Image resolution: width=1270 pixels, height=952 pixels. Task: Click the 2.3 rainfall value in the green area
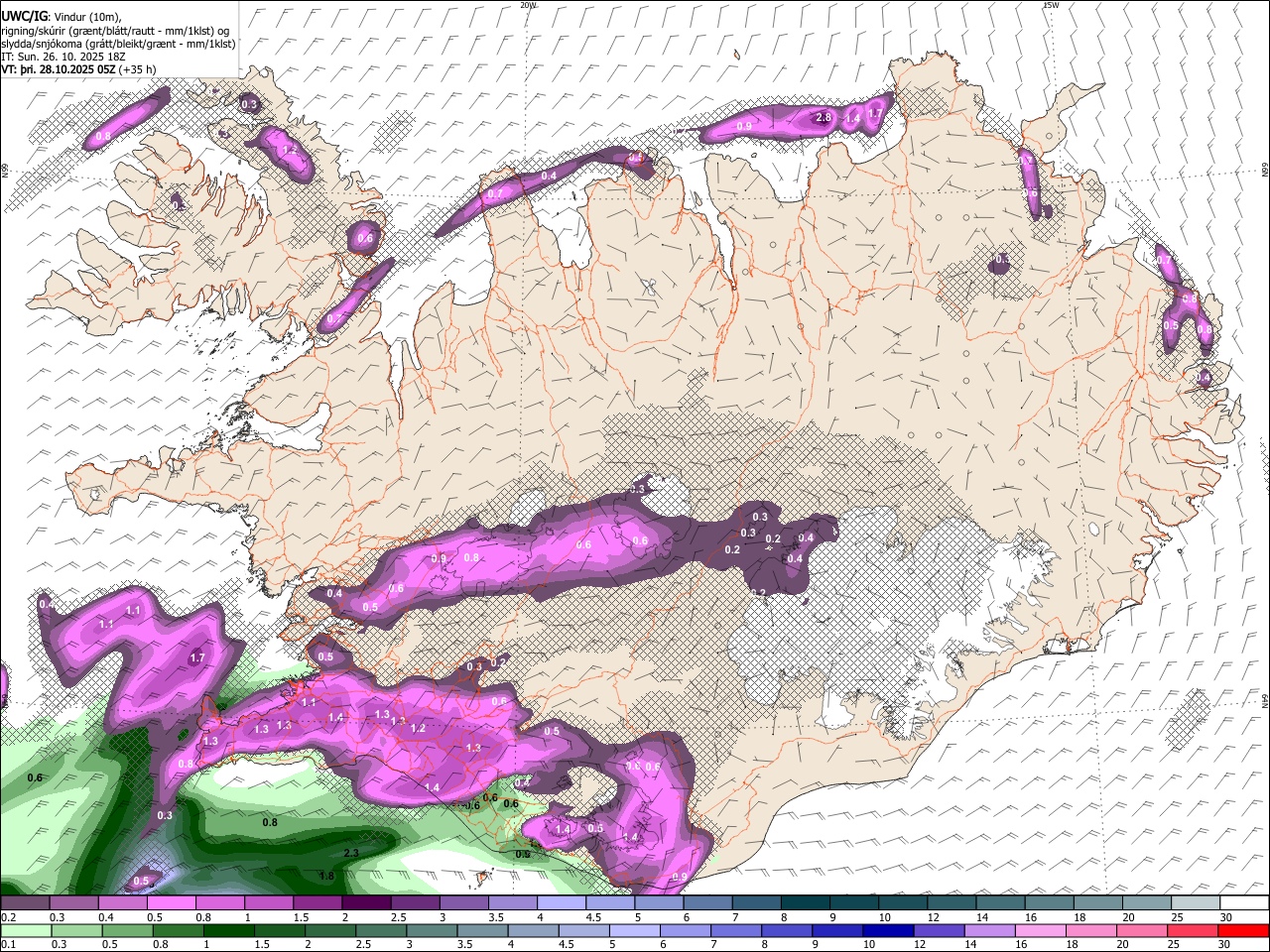(350, 853)
